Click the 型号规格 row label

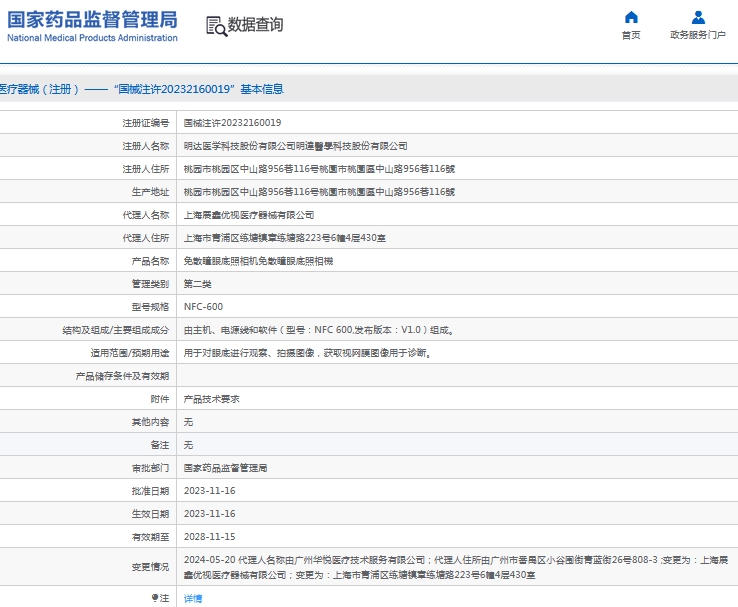[x=150, y=307]
